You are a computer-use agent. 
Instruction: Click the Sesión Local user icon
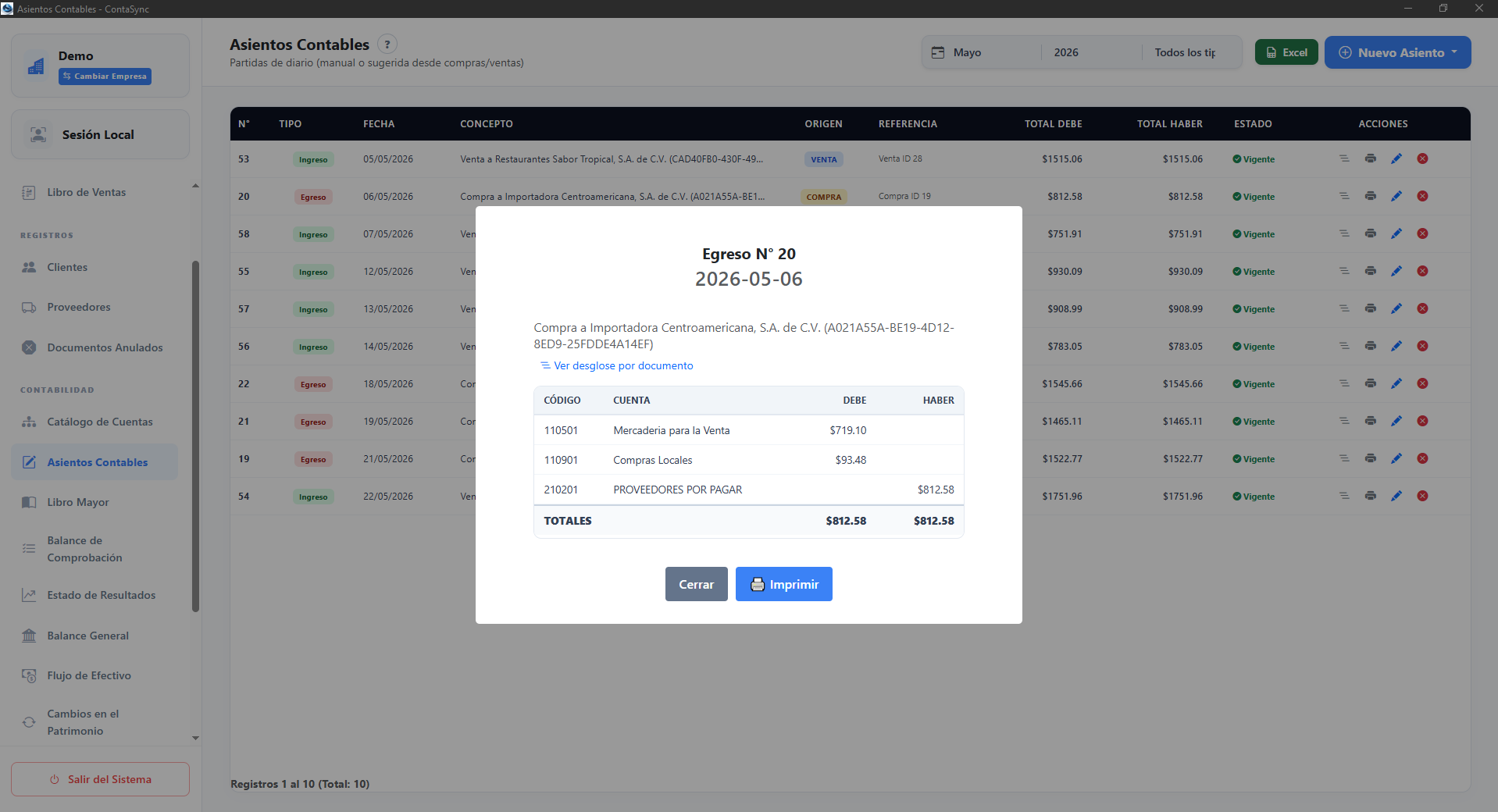38,134
